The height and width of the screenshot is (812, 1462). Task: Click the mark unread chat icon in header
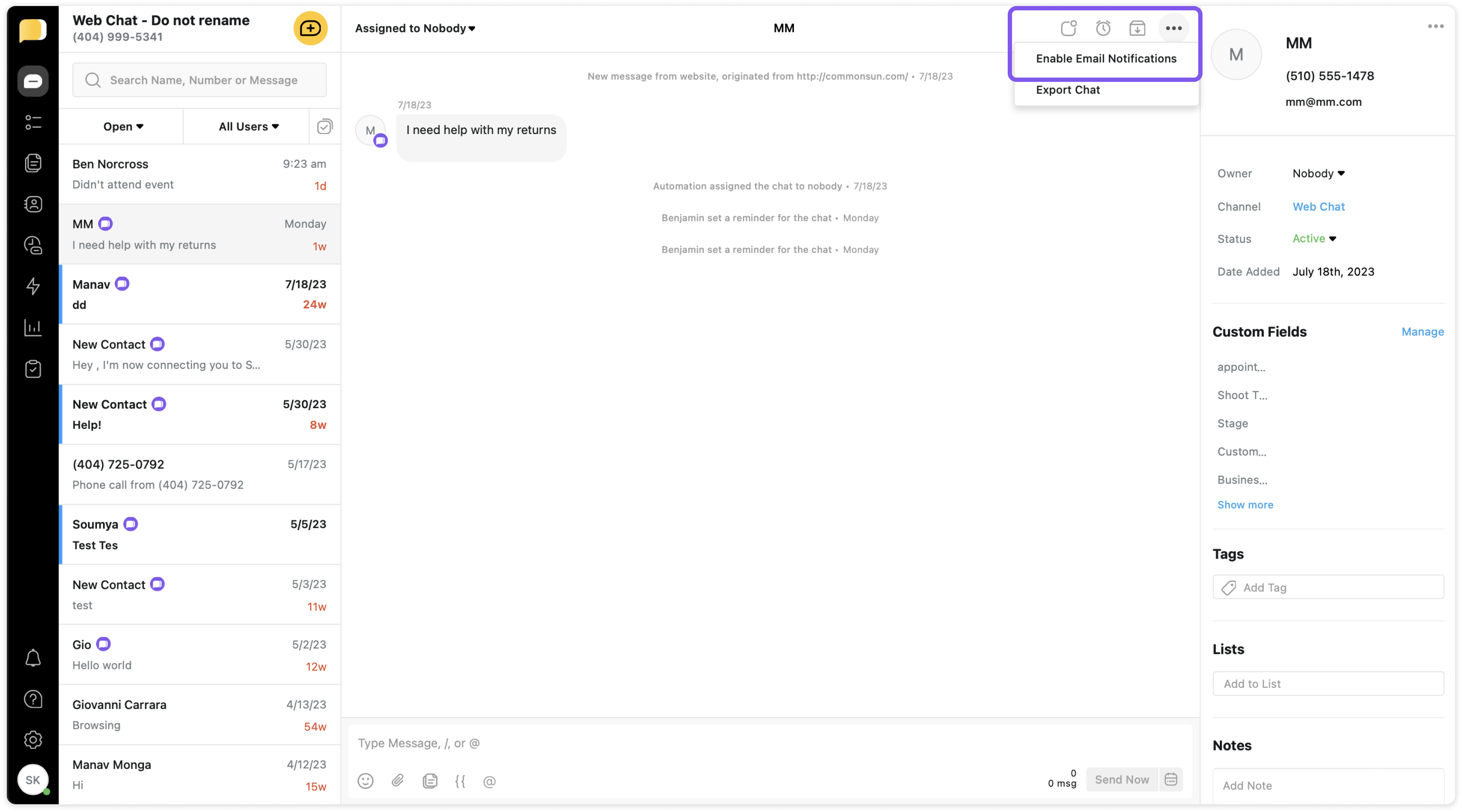1068,28
